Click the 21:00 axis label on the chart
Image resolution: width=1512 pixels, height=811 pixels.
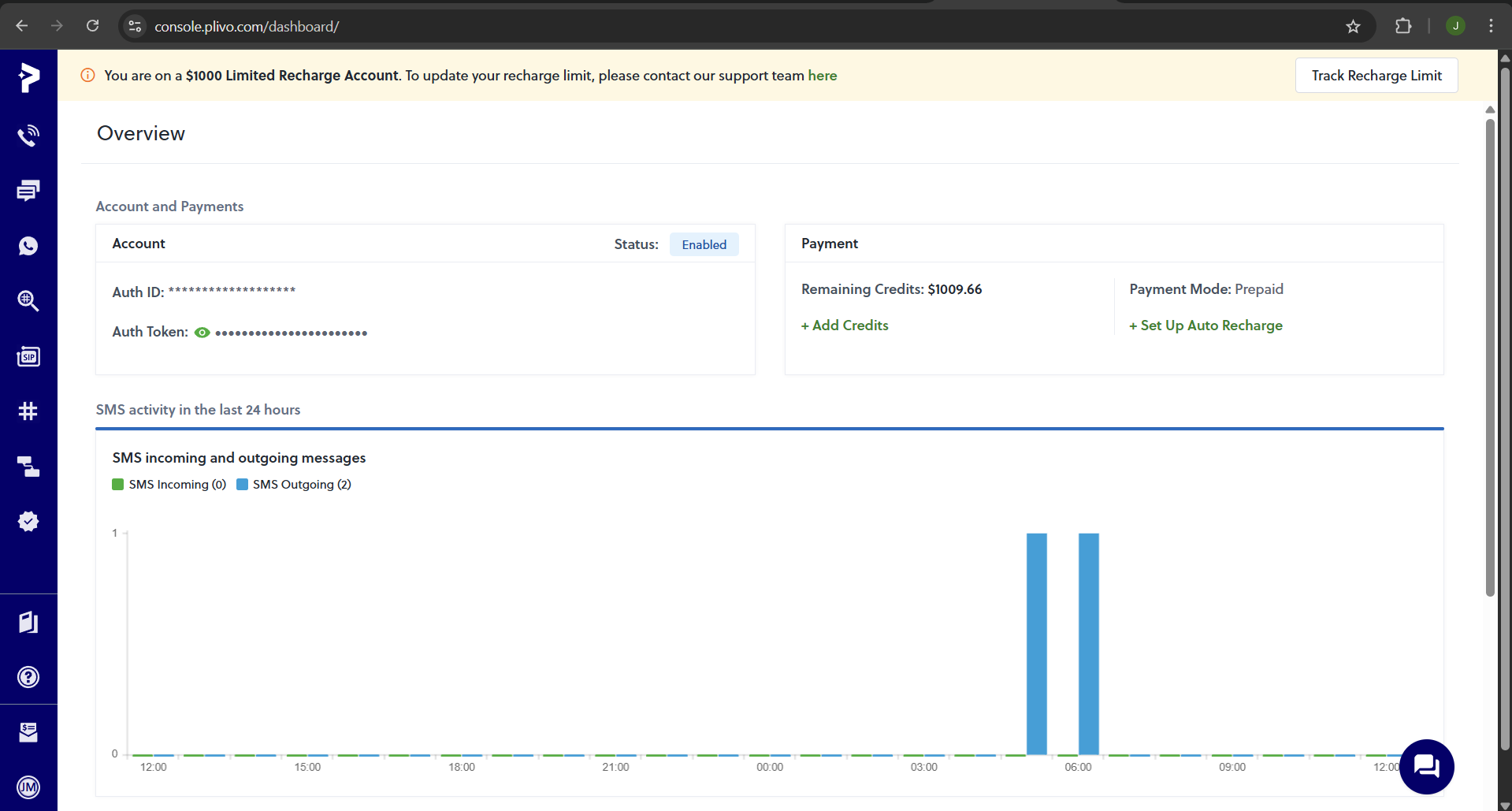pyautogui.click(x=615, y=767)
